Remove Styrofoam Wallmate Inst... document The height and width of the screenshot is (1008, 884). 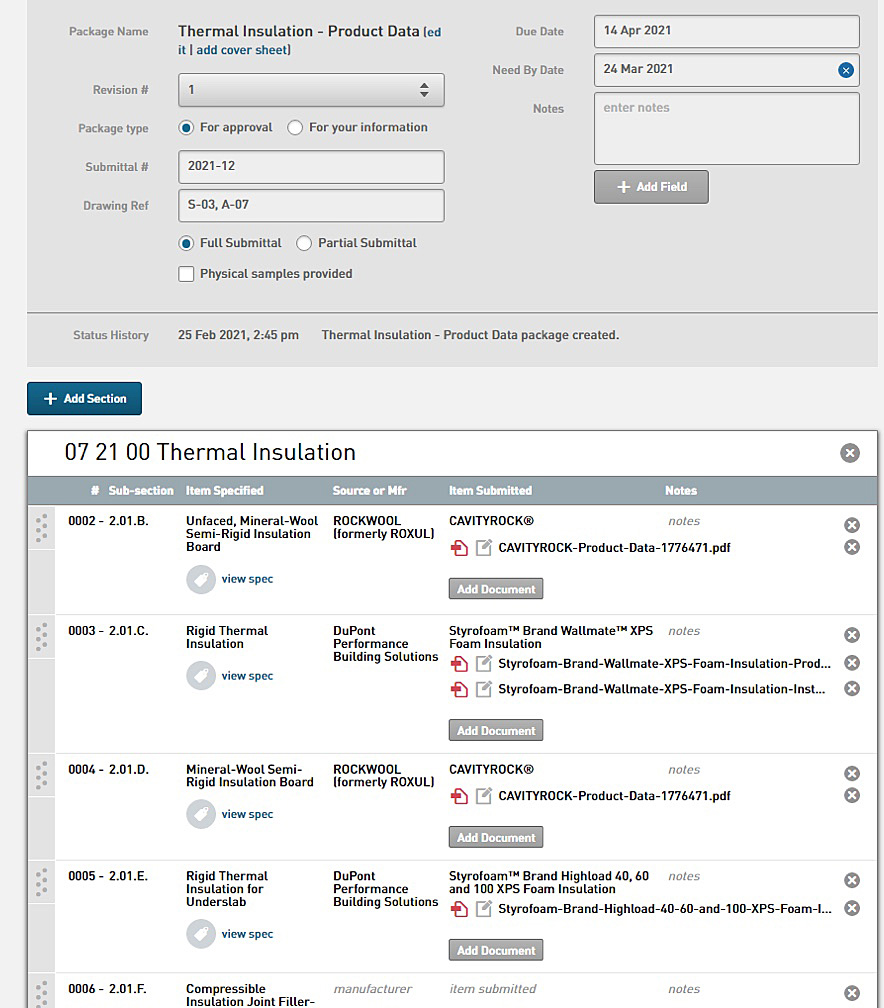coord(852,688)
